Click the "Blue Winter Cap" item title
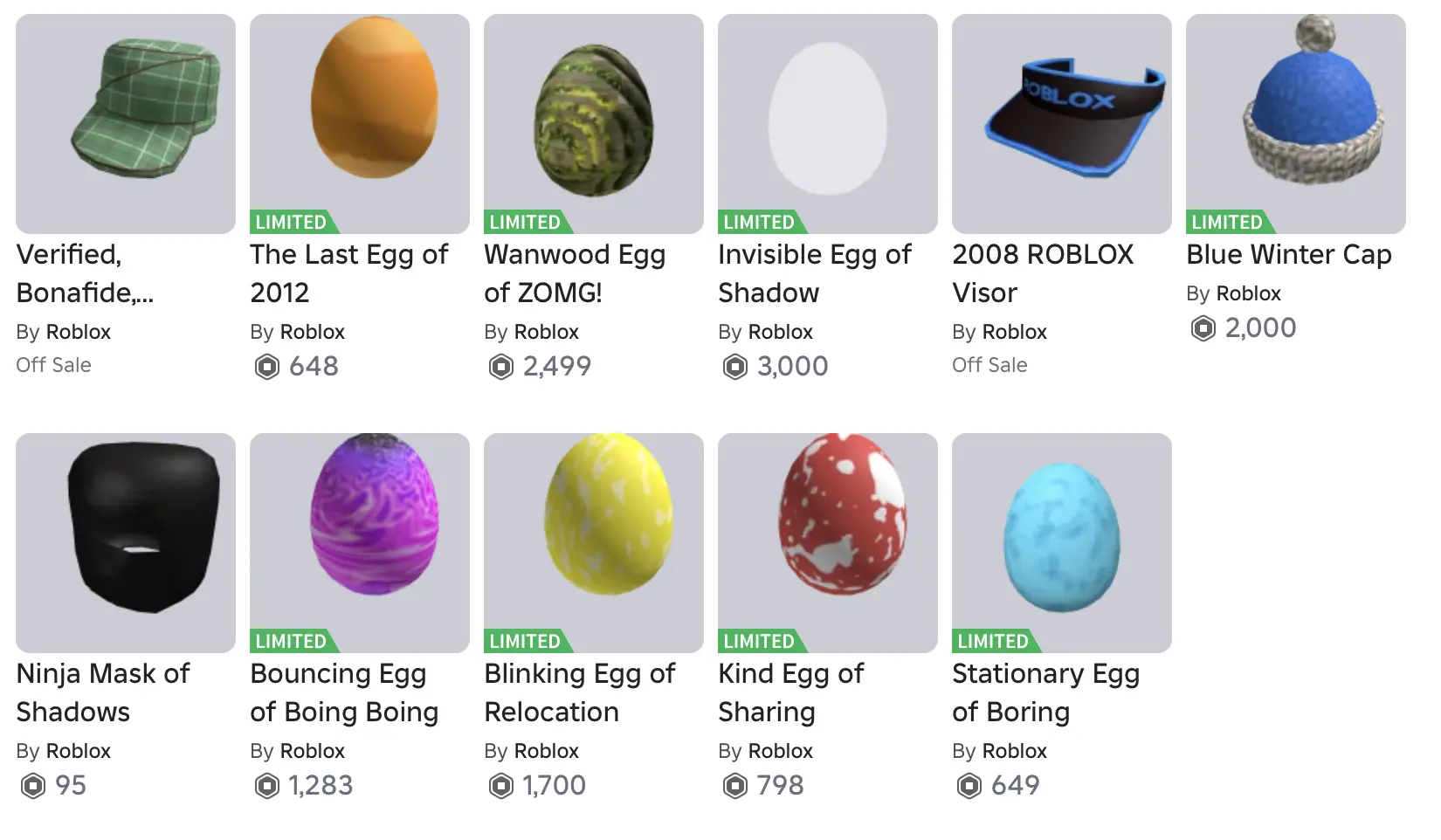The image size is (1441, 840). 1288,254
